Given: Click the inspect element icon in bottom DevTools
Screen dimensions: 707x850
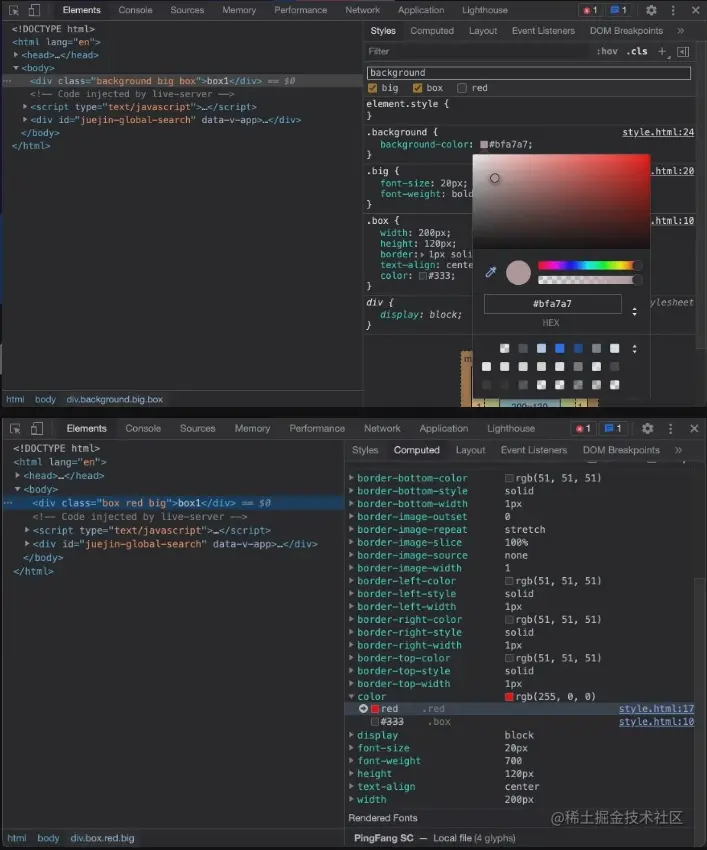Looking at the screenshot, I should pos(15,429).
